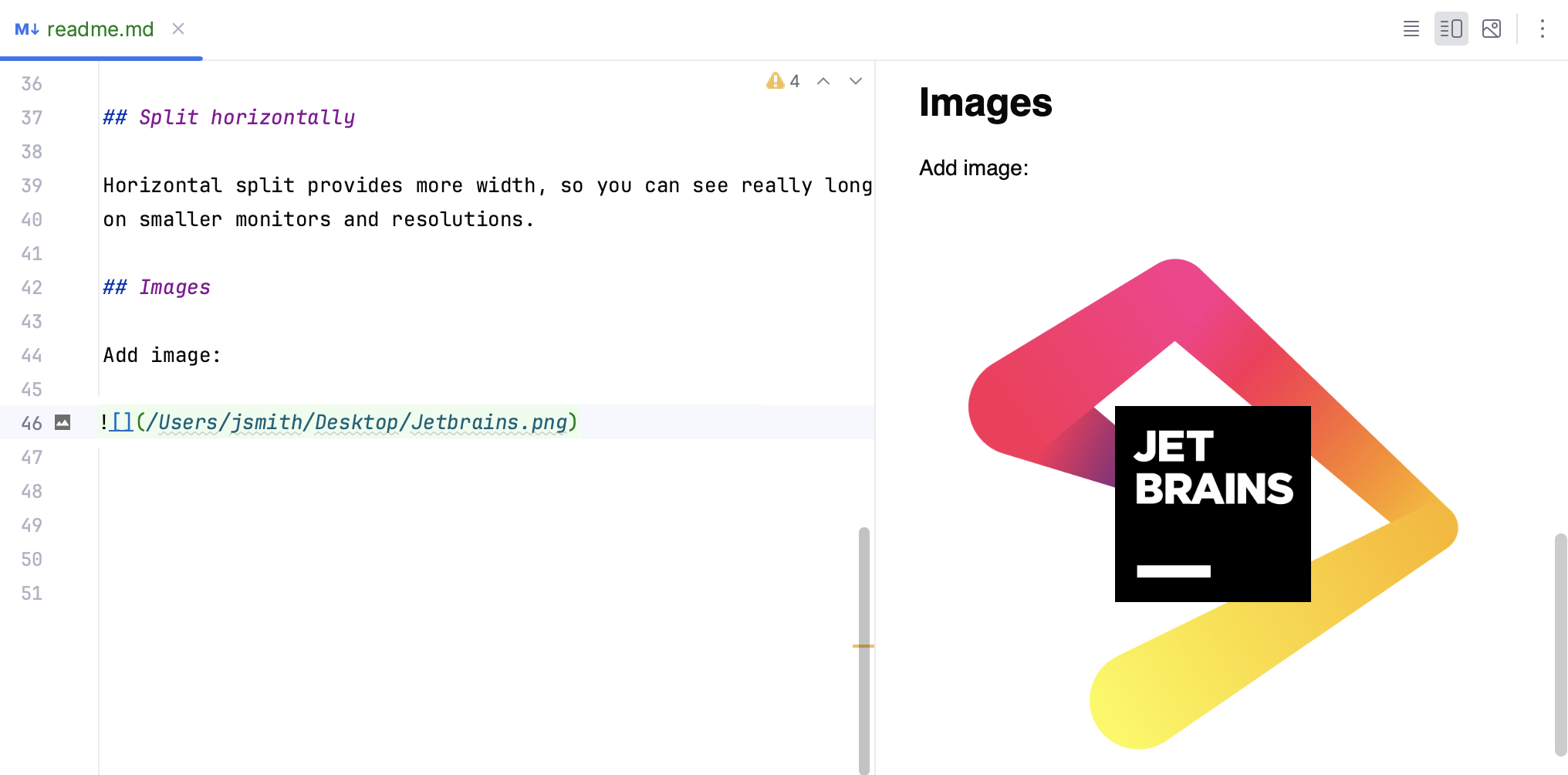Viewport: 1568px width, 775px height.
Task: Toggle the split editor-and-preview layout icon
Action: pos(1451,29)
